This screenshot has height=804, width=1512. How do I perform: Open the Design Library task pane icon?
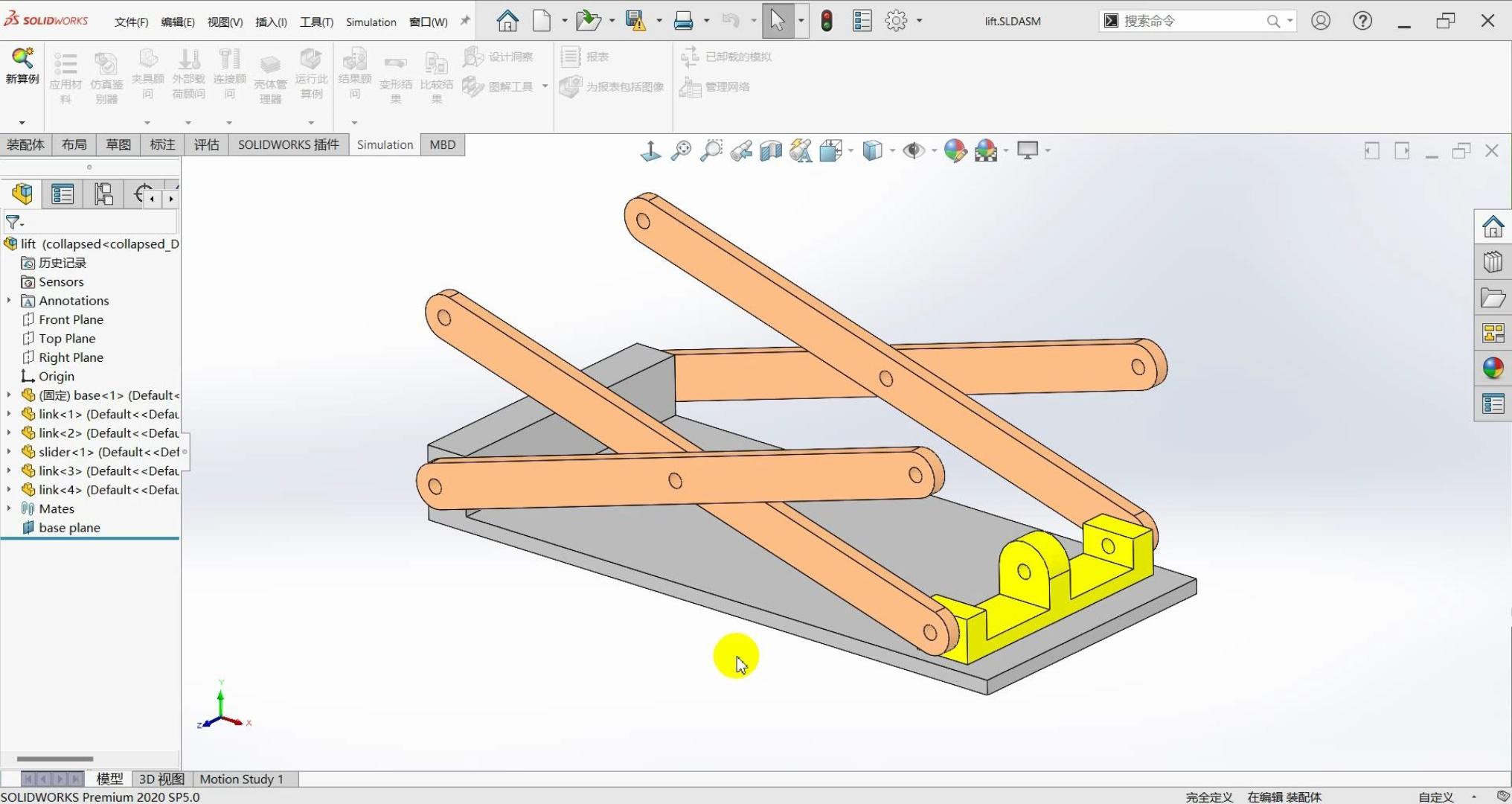point(1493,262)
